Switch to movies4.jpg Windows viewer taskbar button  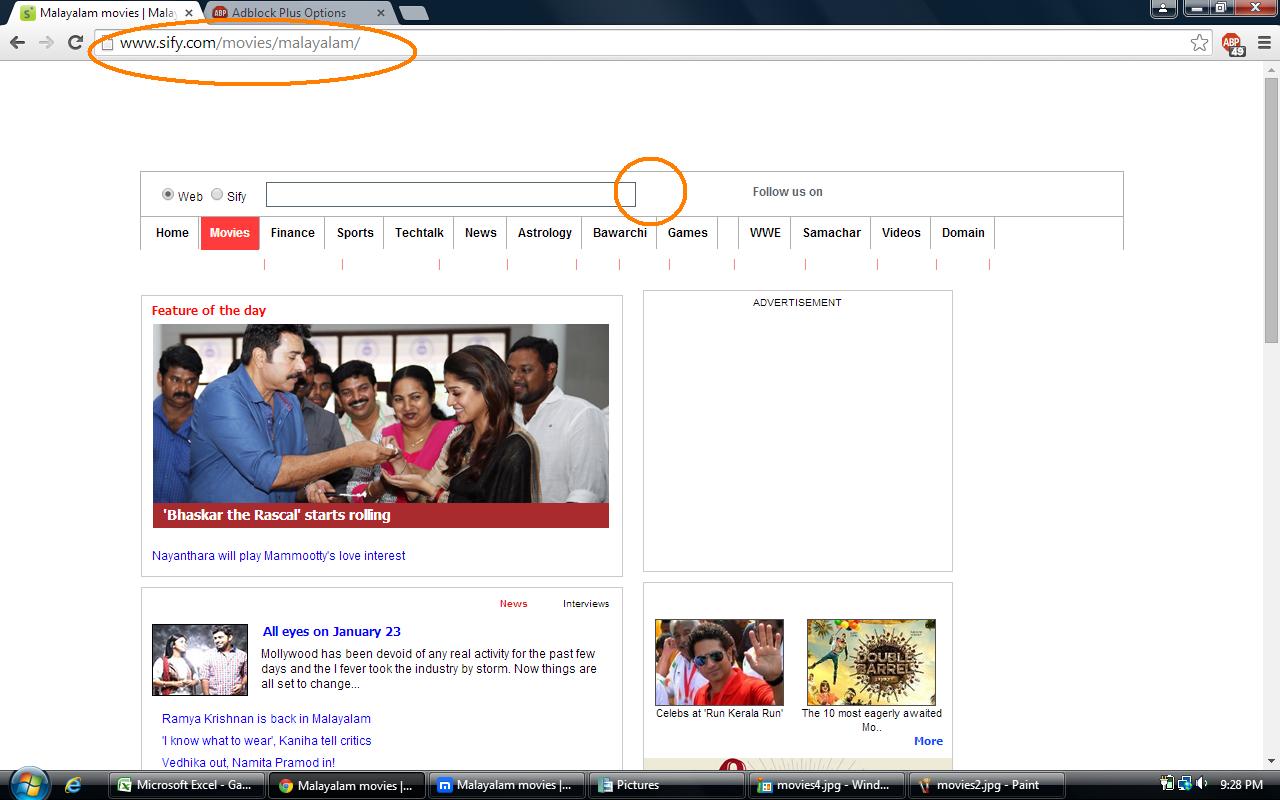click(x=827, y=785)
